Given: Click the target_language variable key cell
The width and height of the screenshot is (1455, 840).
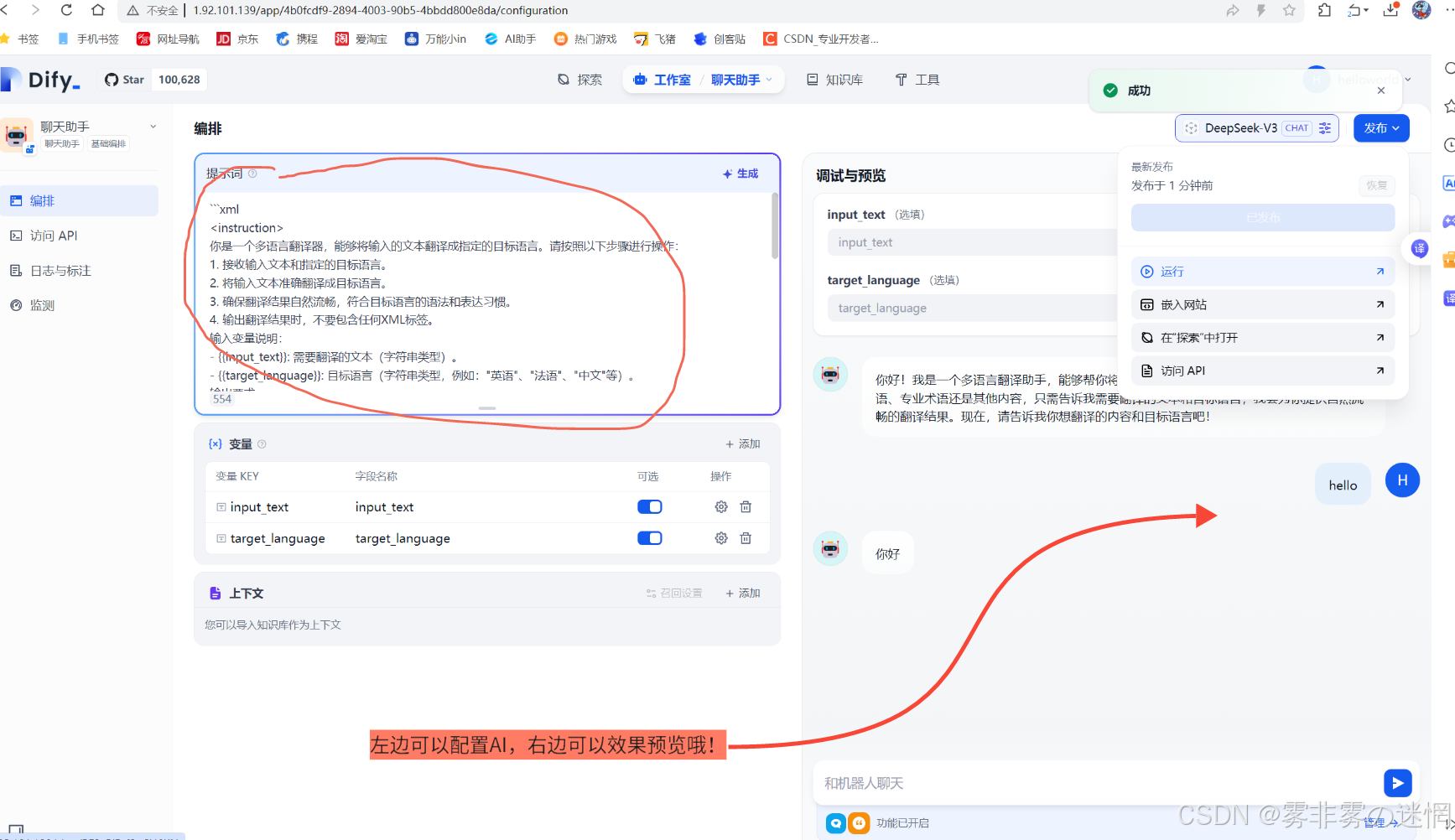Looking at the screenshot, I should click(x=278, y=538).
